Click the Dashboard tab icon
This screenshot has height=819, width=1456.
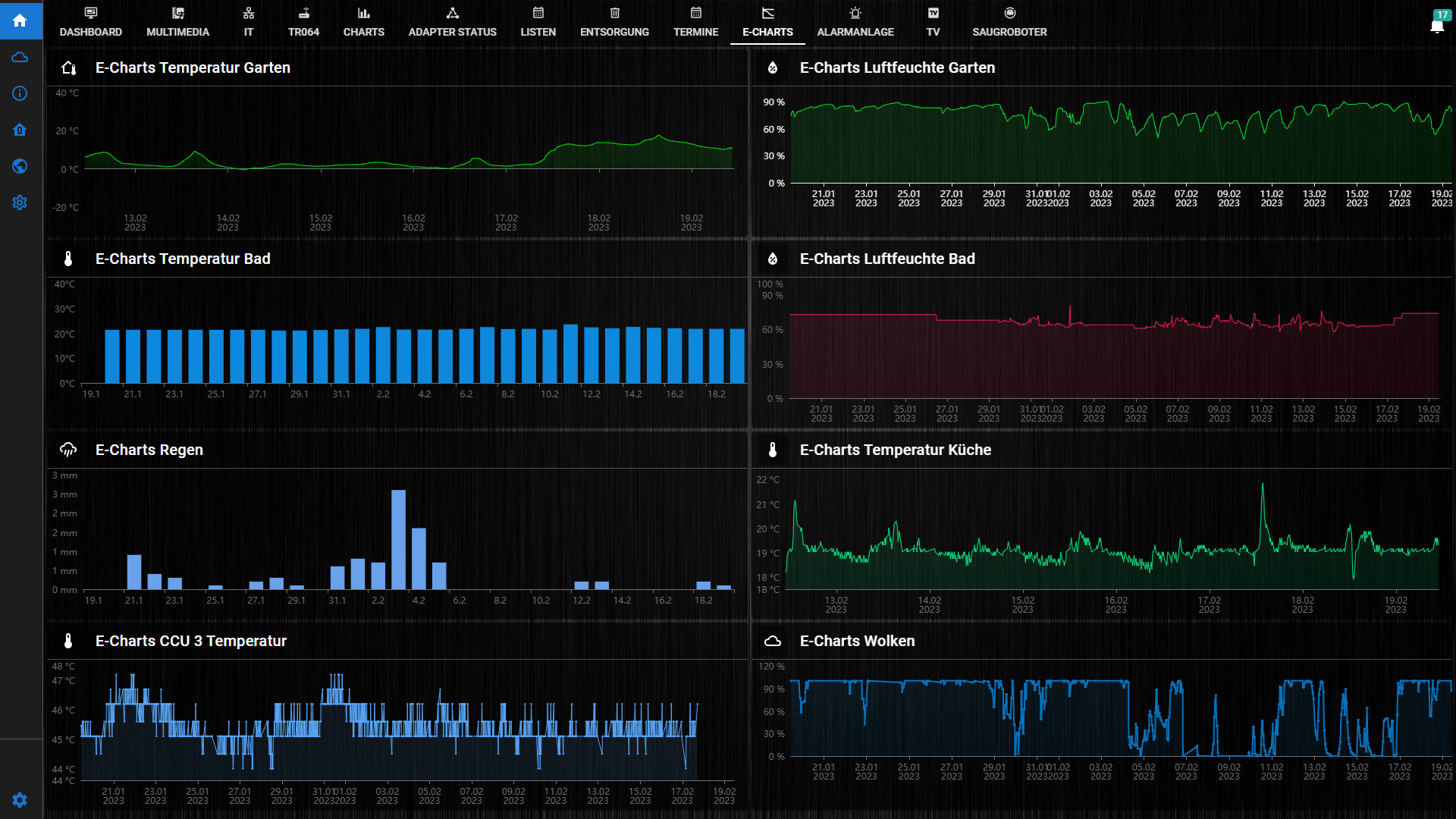pos(91,13)
